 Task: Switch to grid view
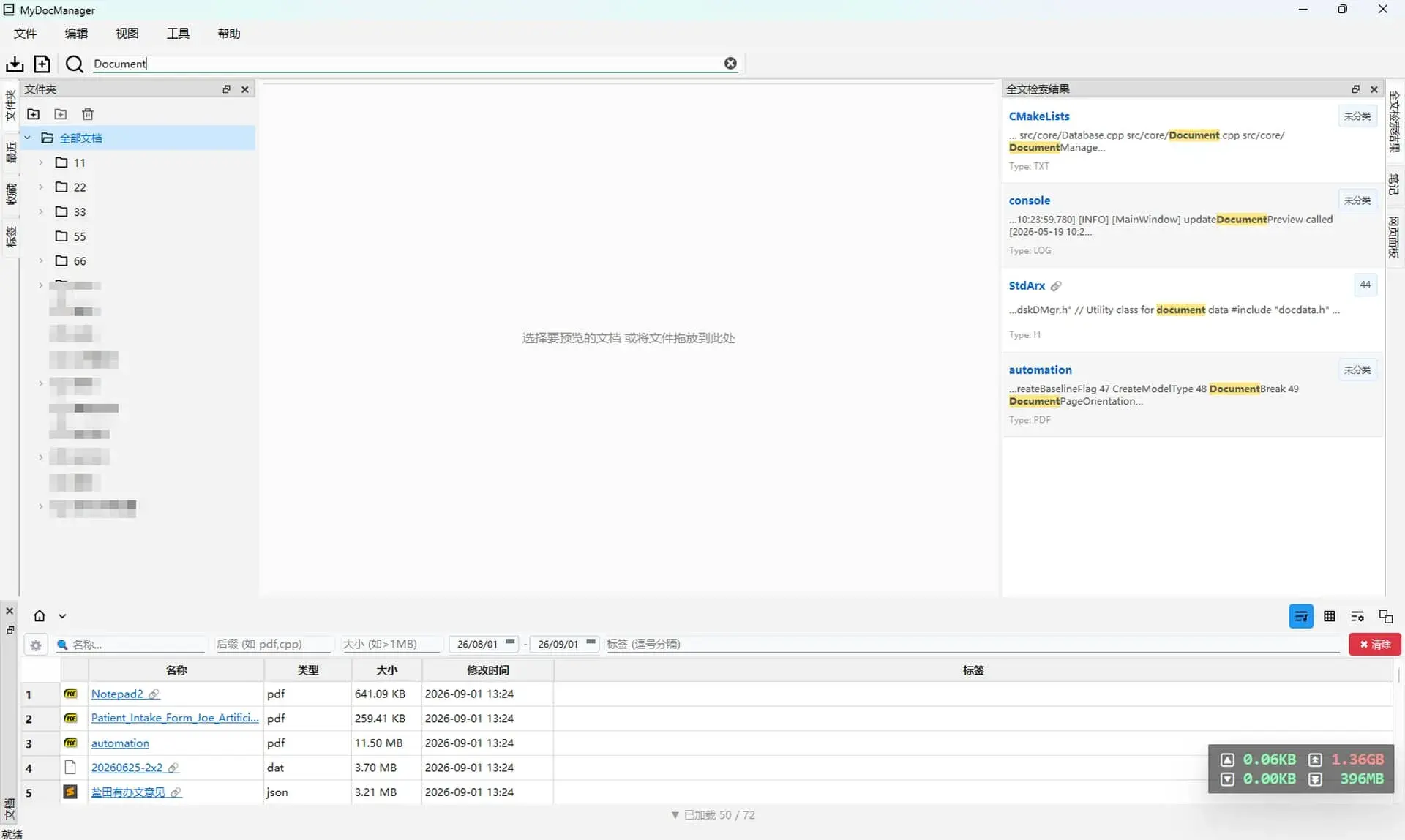tap(1330, 616)
